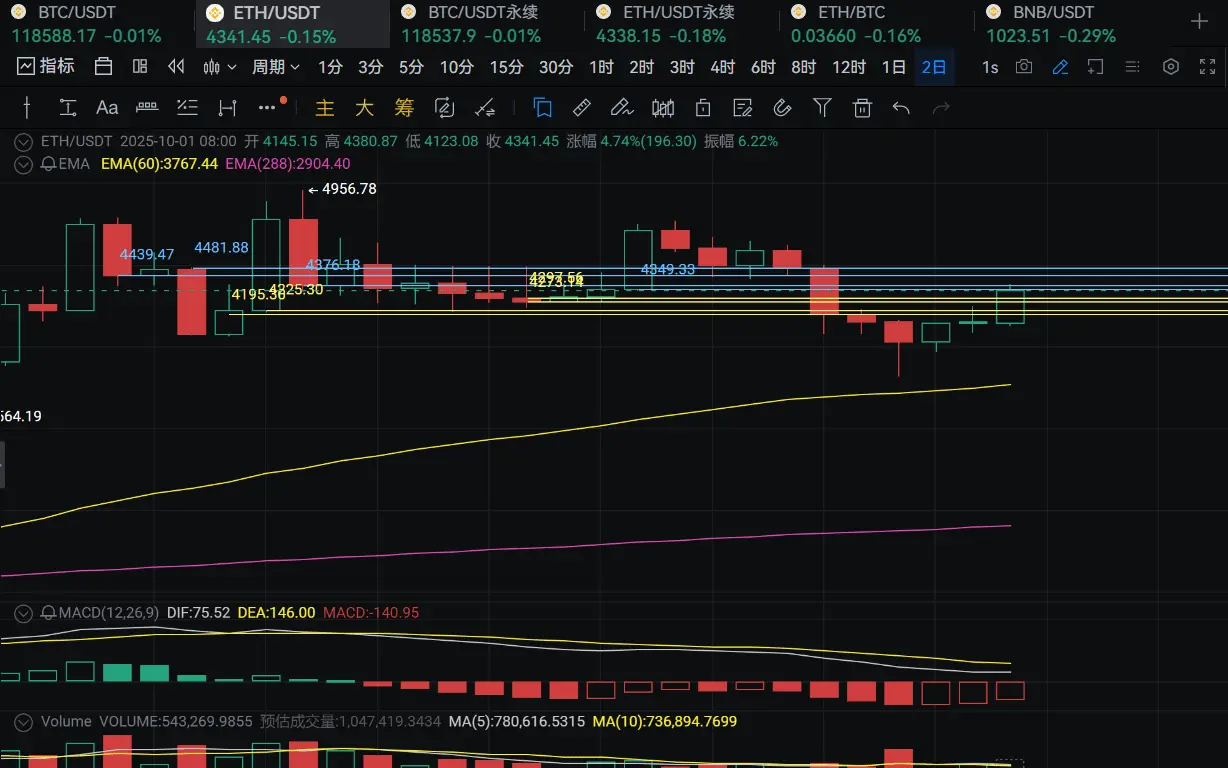This screenshot has height=768, width=1228.
Task: Click the orange 主 button
Action: [324, 108]
